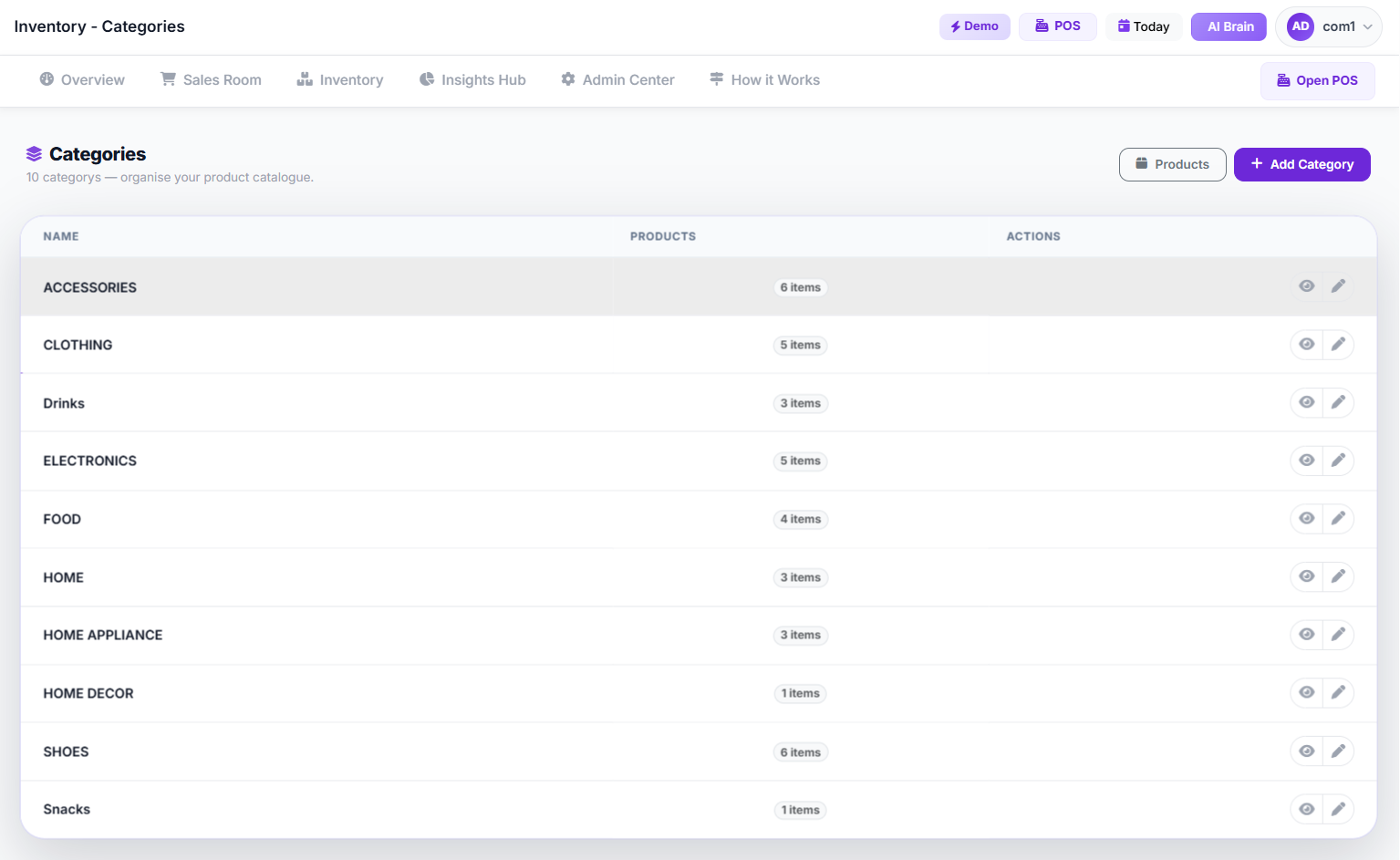Click the FOOD '4 items' badge
Screen dimensions: 1400x860
[801, 519]
